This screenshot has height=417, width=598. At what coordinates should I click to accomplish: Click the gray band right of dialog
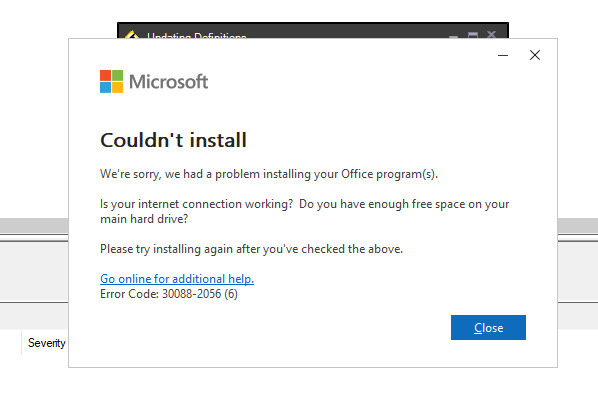pos(578,226)
